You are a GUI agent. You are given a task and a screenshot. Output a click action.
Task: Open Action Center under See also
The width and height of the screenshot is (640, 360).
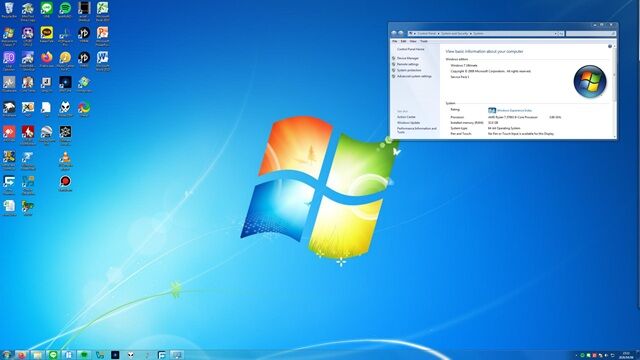(x=406, y=117)
